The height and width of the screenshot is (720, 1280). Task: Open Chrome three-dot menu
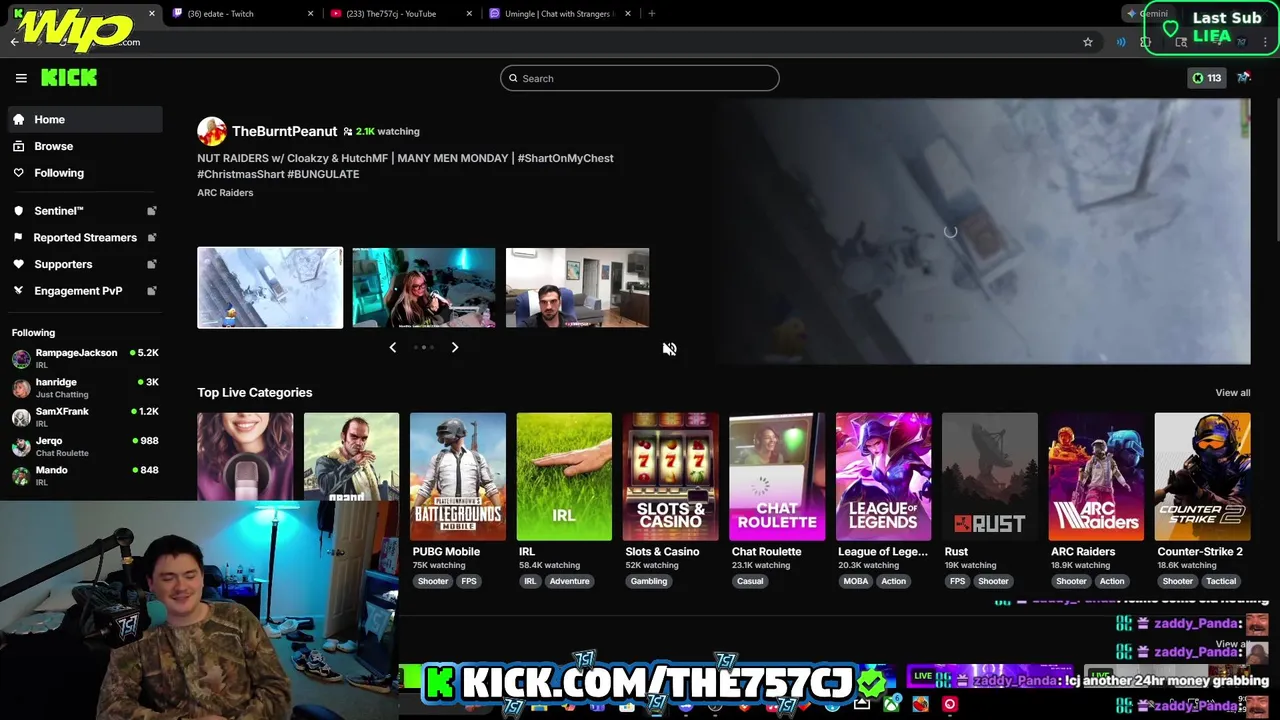click(1265, 42)
